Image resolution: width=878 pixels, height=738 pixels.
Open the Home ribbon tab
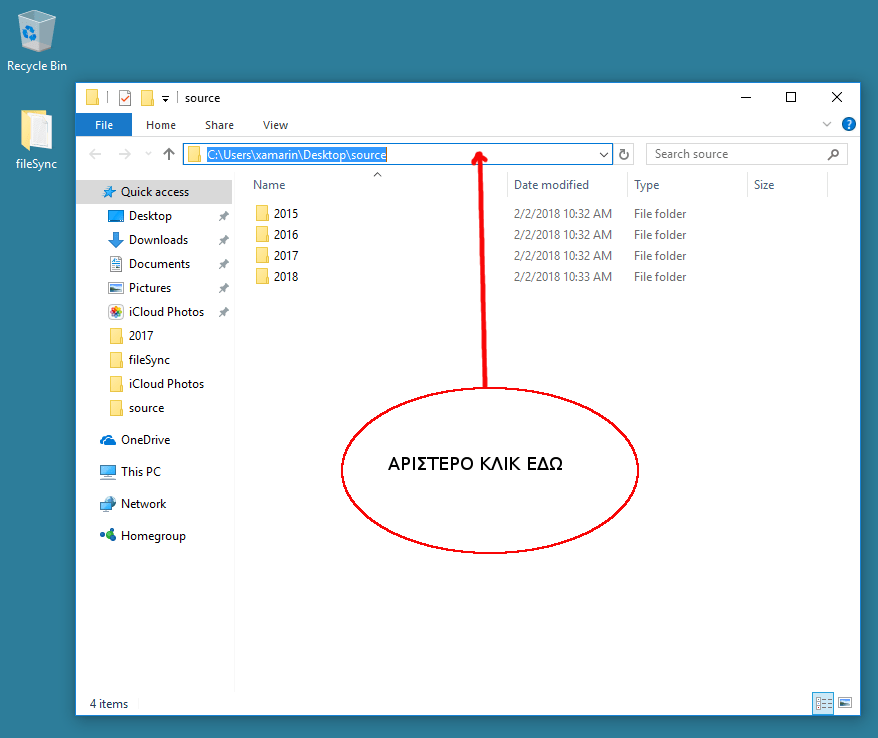[x=160, y=124]
